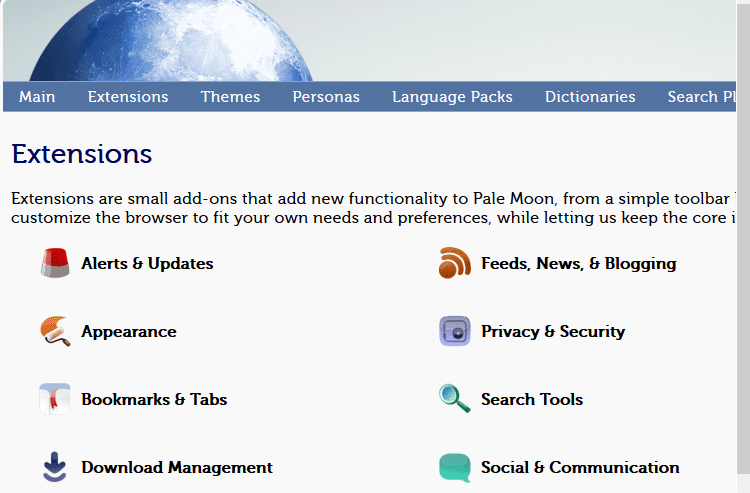Screen dimensions: 750x493
Task: View Download Management extensions
Action: tap(177, 467)
